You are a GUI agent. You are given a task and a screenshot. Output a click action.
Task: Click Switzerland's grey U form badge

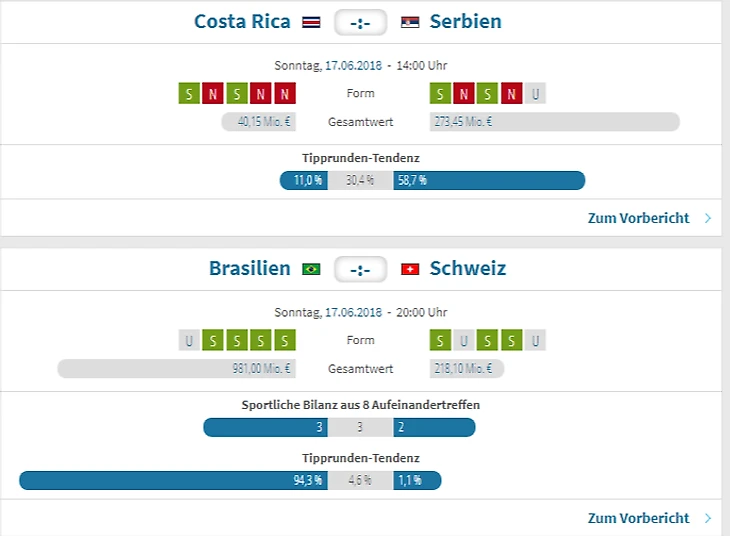click(536, 341)
